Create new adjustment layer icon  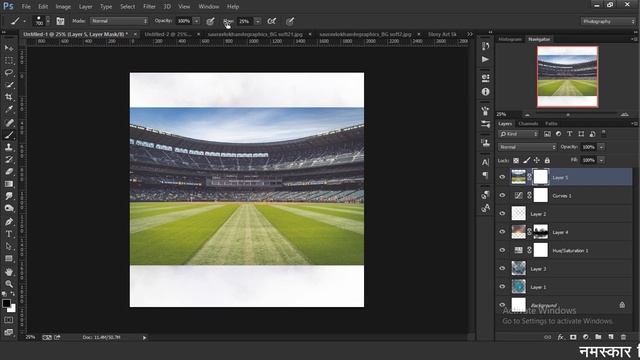click(x=586, y=337)
